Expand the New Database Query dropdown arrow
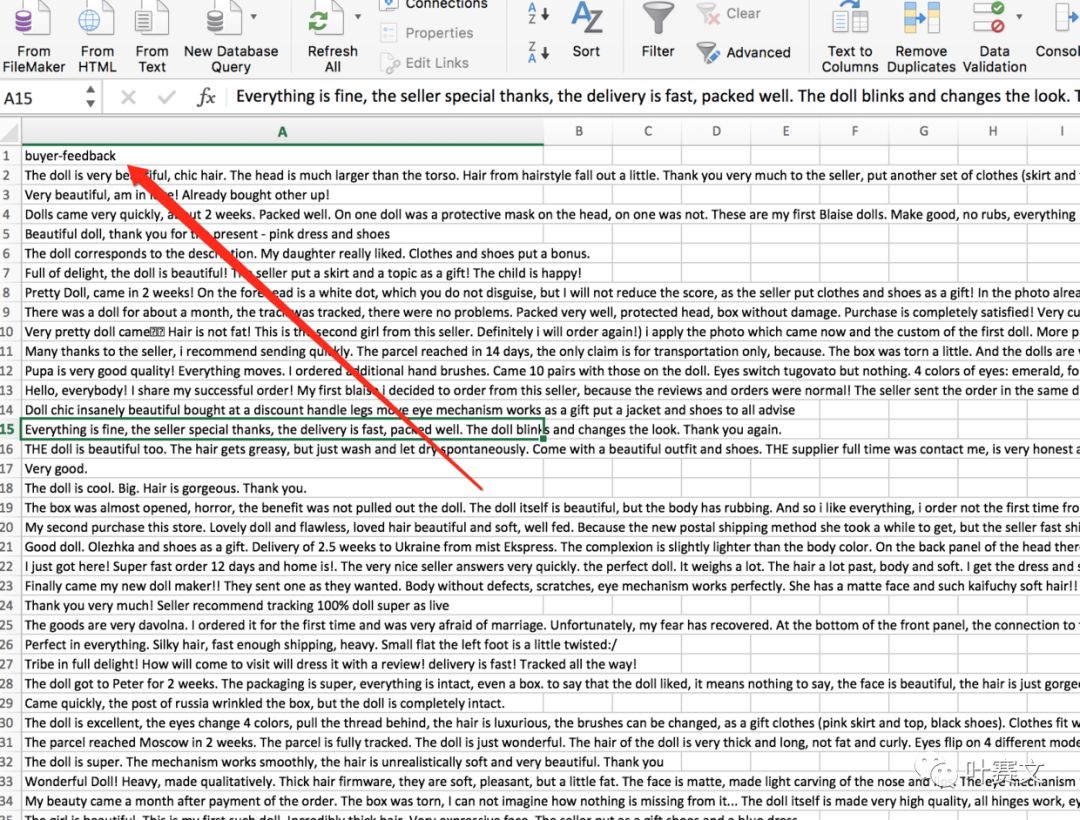Viewport: 1080px width, 820px height. (253, 17)
